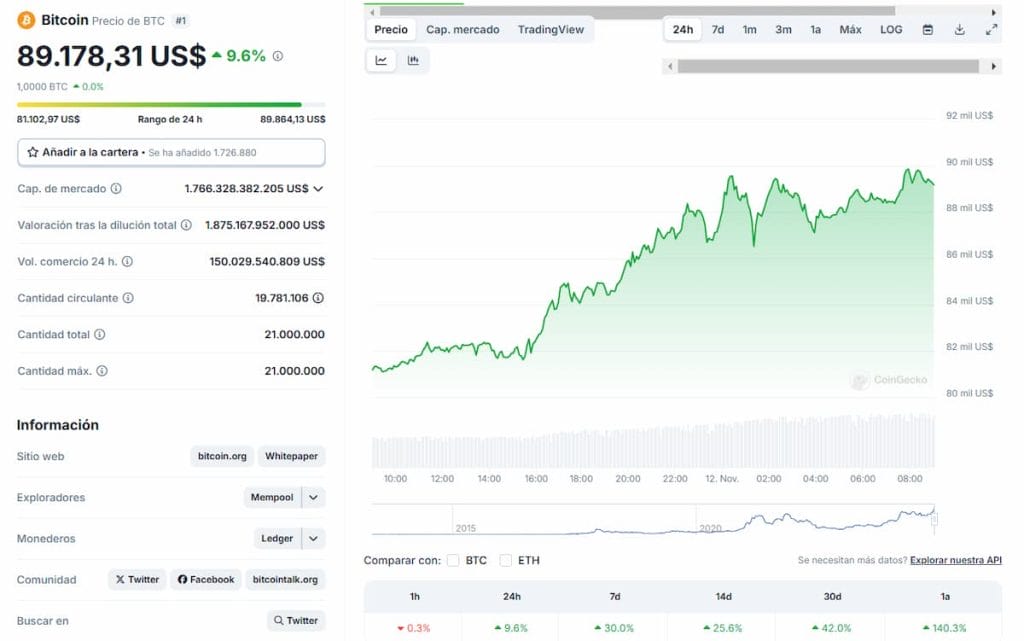Image resolution: width=1024 pixels, height=641 pixels.
Task: Click left arrow of top horizontal scrollbar
Action: pos(372,12)
